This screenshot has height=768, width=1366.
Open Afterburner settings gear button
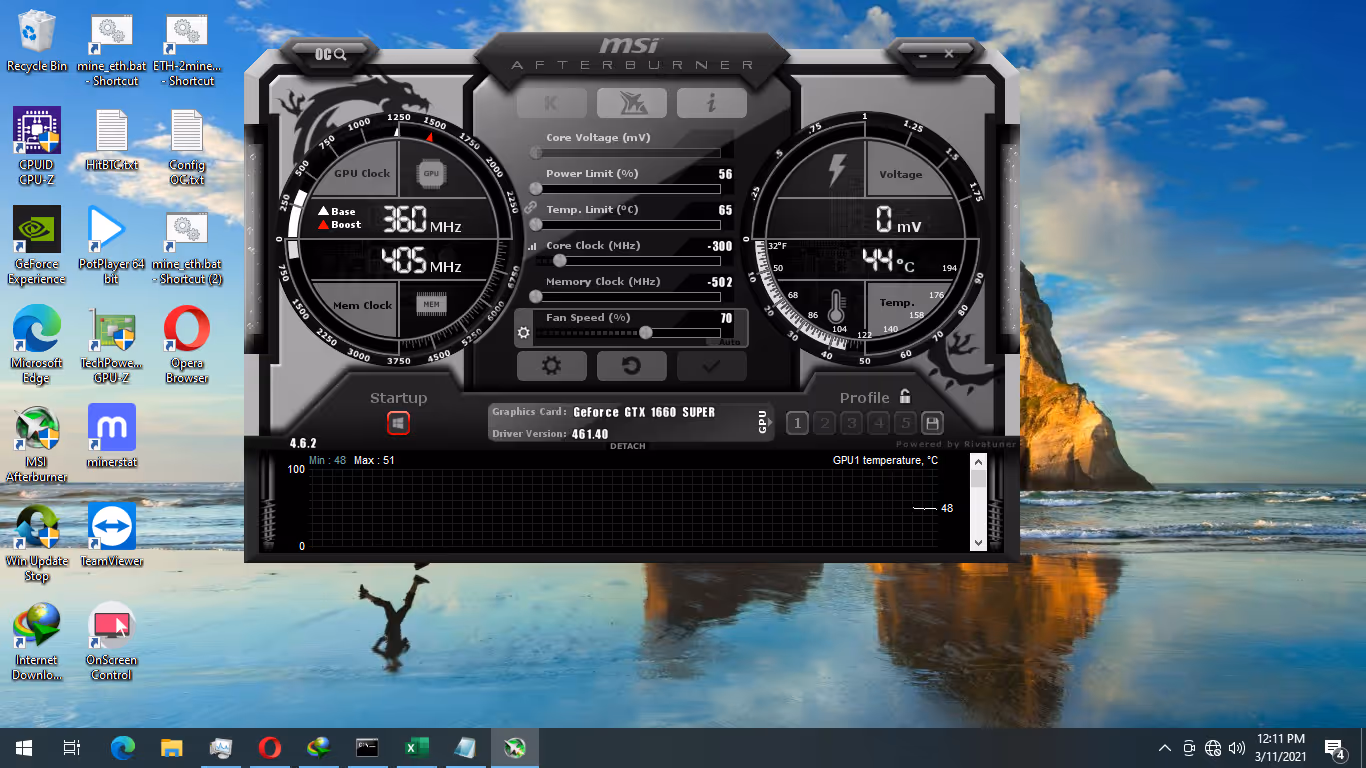(x=551, y=366)
